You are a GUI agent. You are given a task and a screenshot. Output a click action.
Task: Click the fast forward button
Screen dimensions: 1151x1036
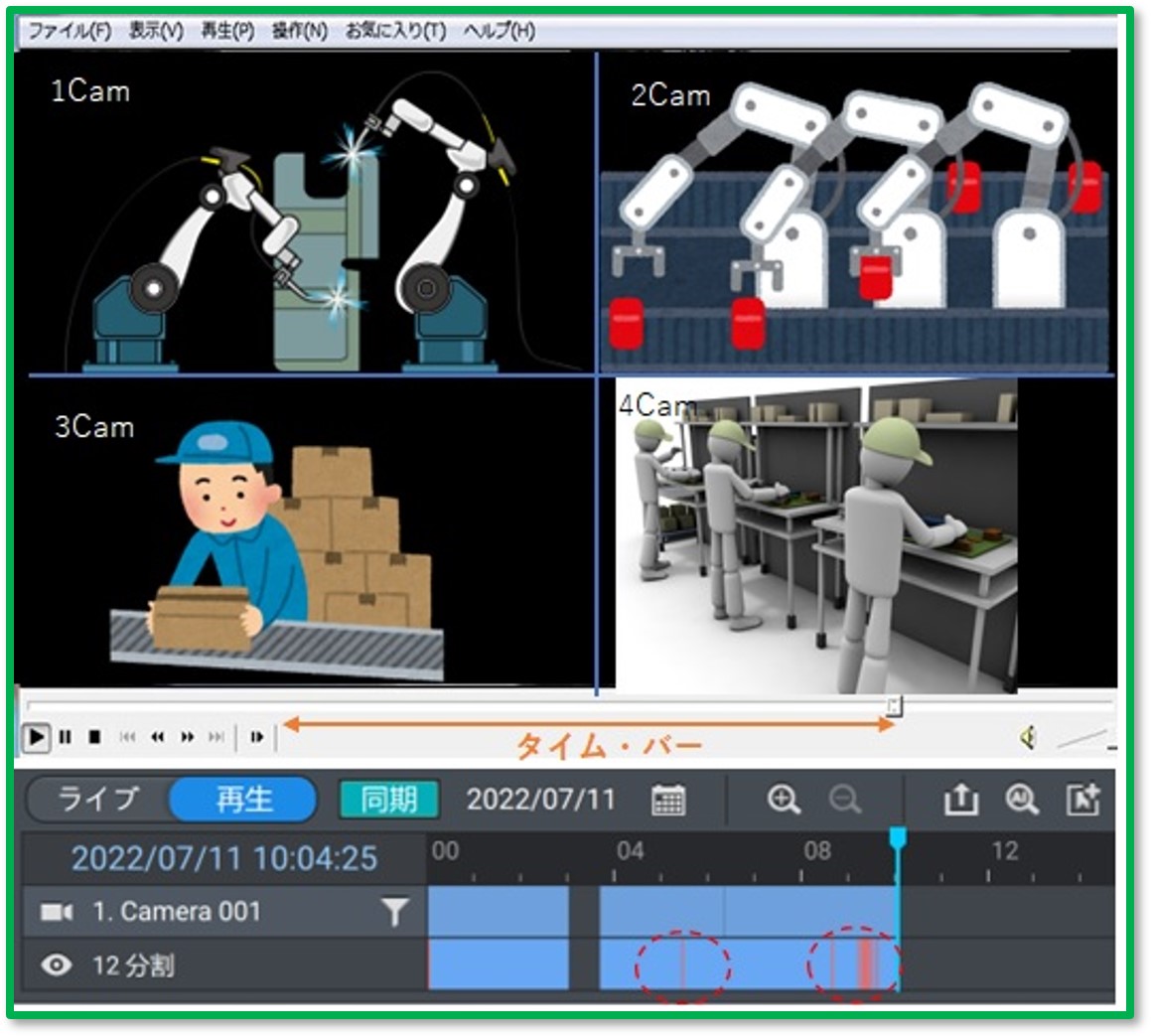(187, 737)
